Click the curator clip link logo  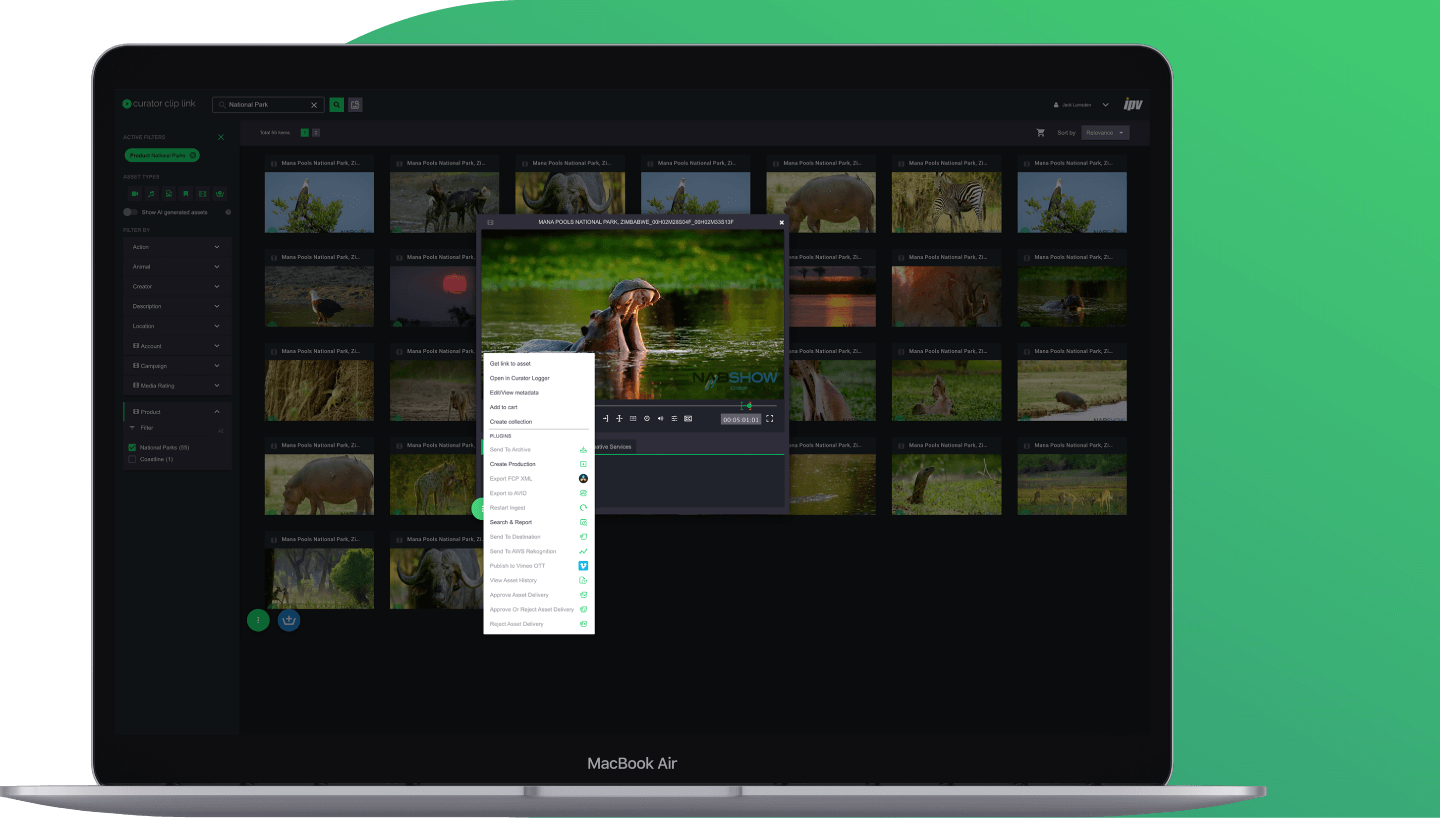pos(159,104)
